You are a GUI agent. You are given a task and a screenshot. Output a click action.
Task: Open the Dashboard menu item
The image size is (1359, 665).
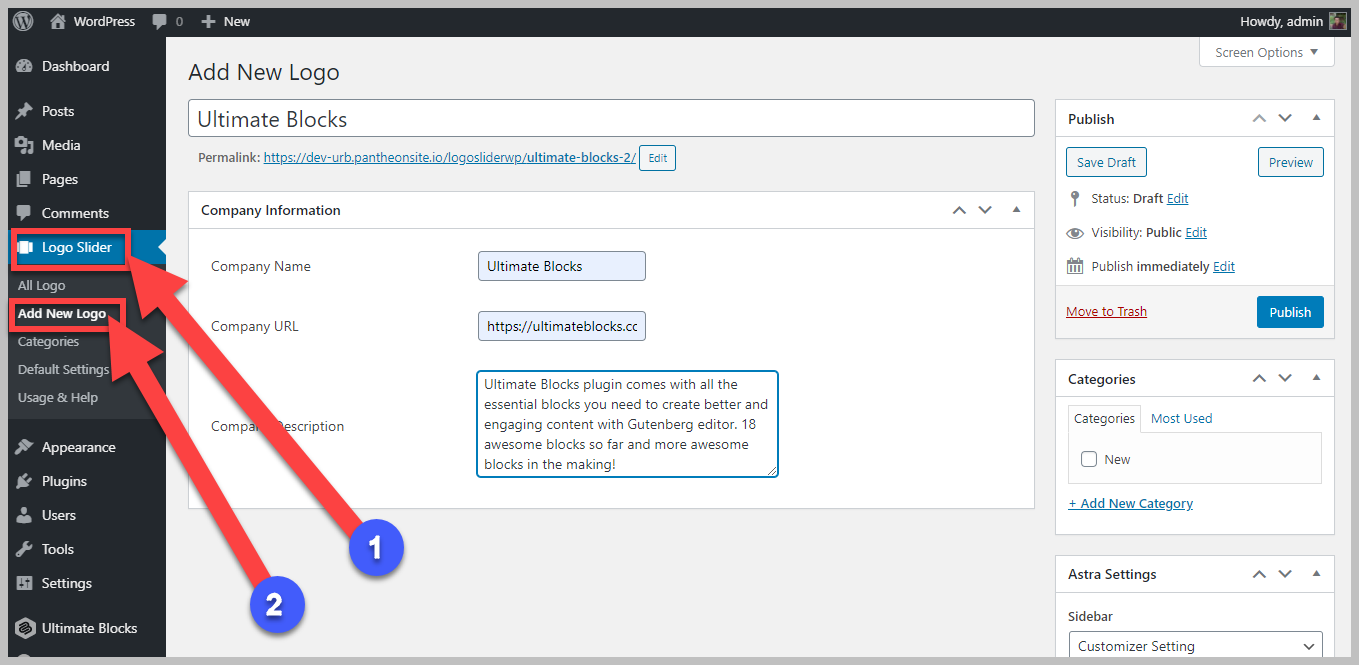(x=75, y=66)
